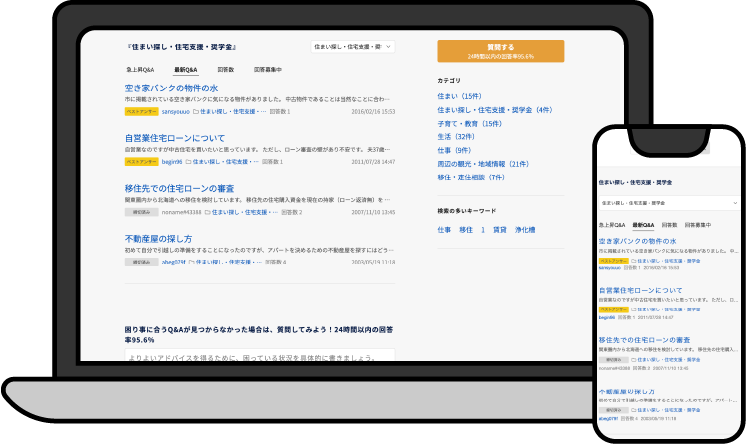Click the folder icon beside sansyouuo's category
This screenshot has width=746, height=444.
tap(196, 112)
